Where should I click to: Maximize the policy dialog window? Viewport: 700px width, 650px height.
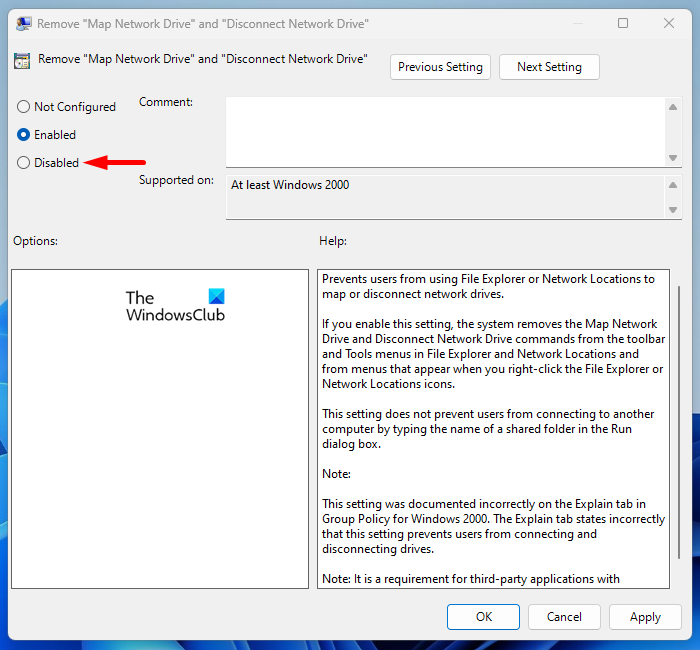tap(623, 23)
